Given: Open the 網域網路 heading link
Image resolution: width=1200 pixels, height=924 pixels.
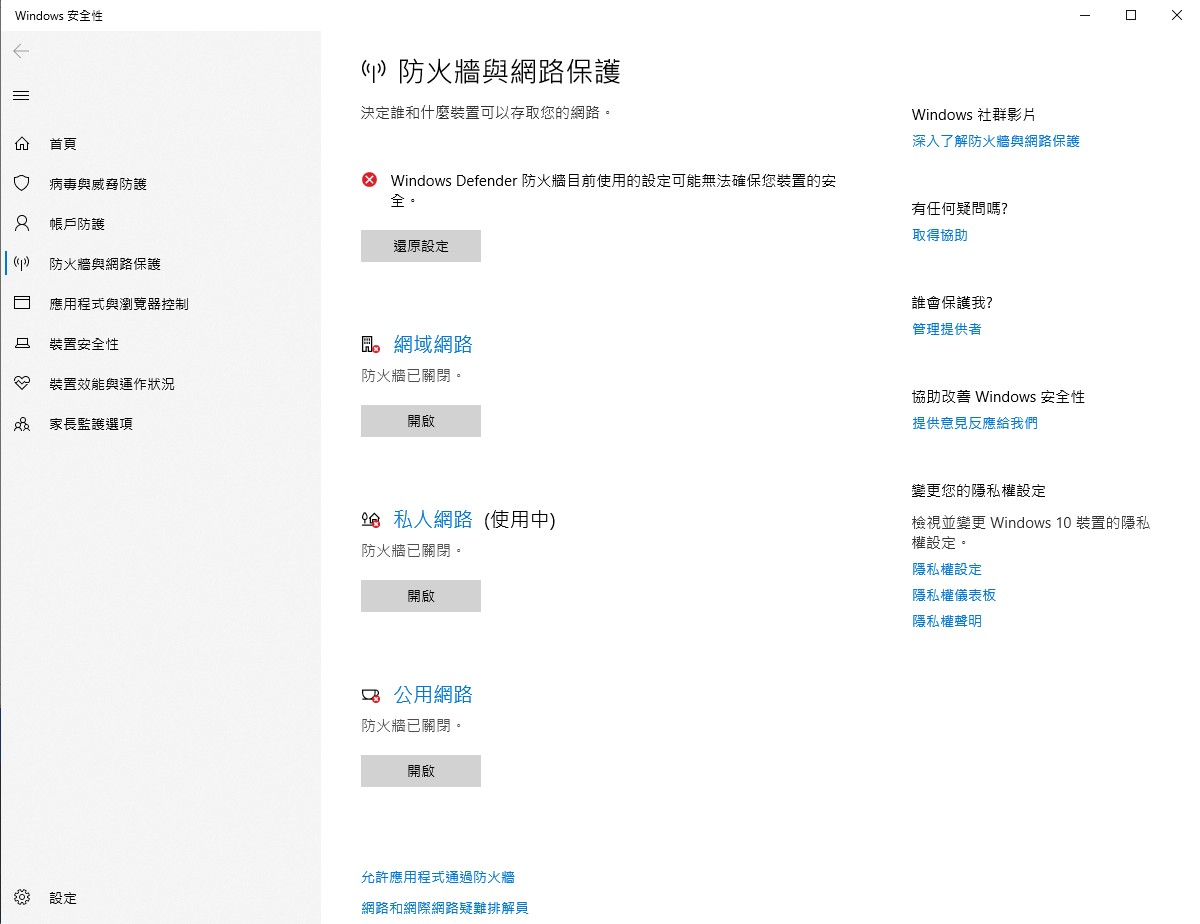Looking at the screenshot, I should [432, 345].
